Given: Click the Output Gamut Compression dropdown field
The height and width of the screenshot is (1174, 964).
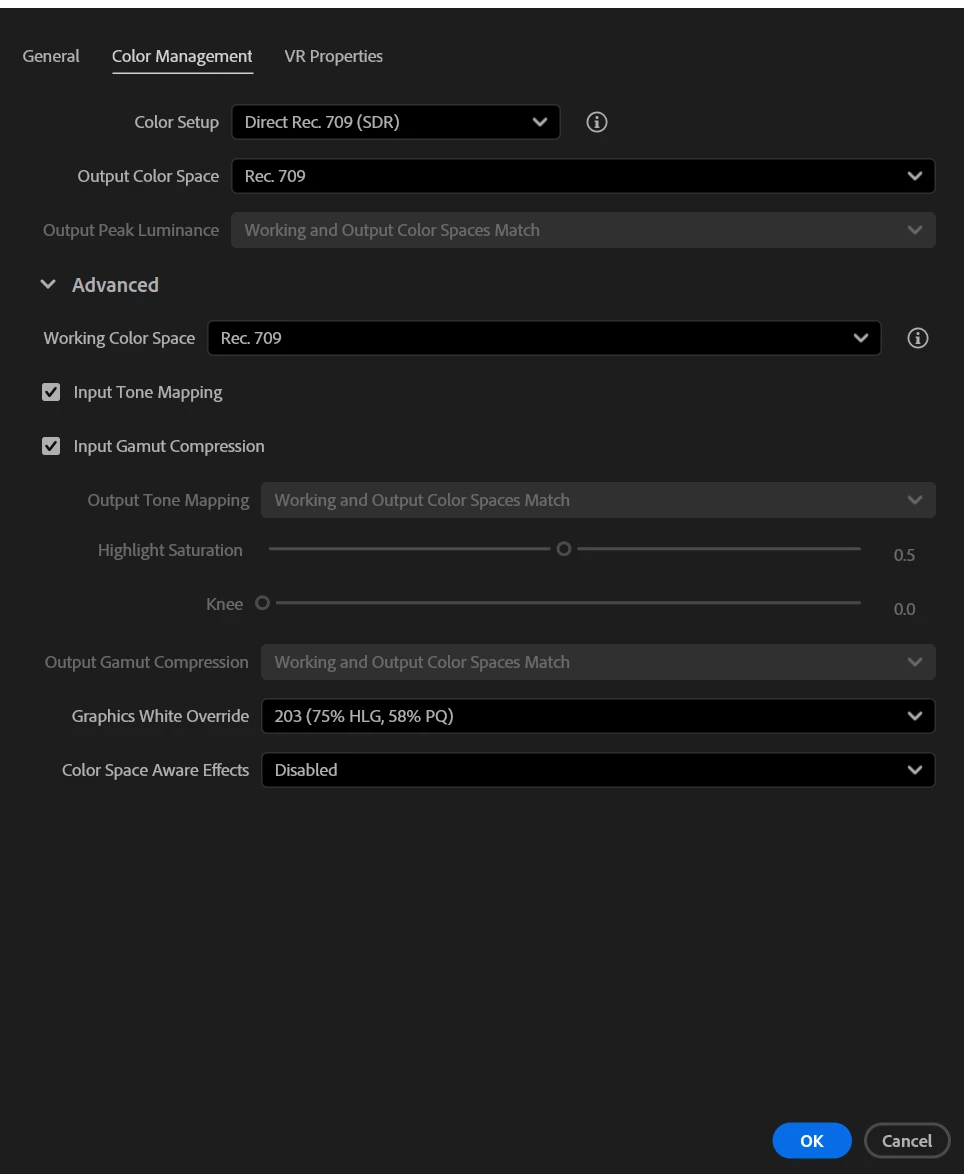Looking at the screenshot, I should tap(598, 662).
